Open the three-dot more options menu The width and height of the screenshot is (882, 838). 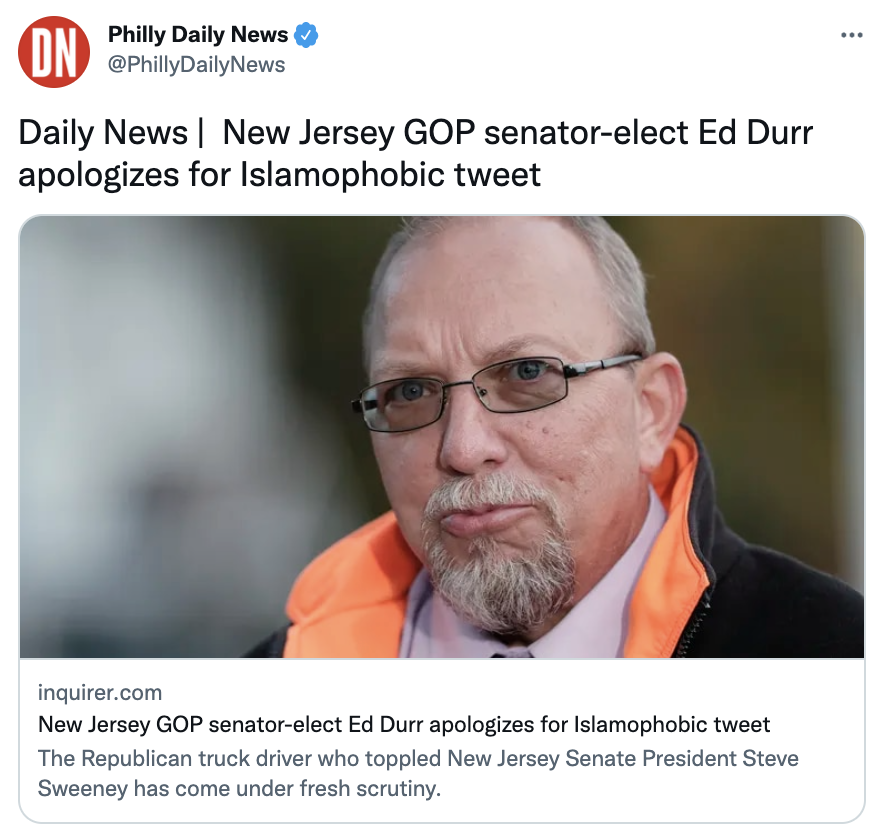pos(852,35)
